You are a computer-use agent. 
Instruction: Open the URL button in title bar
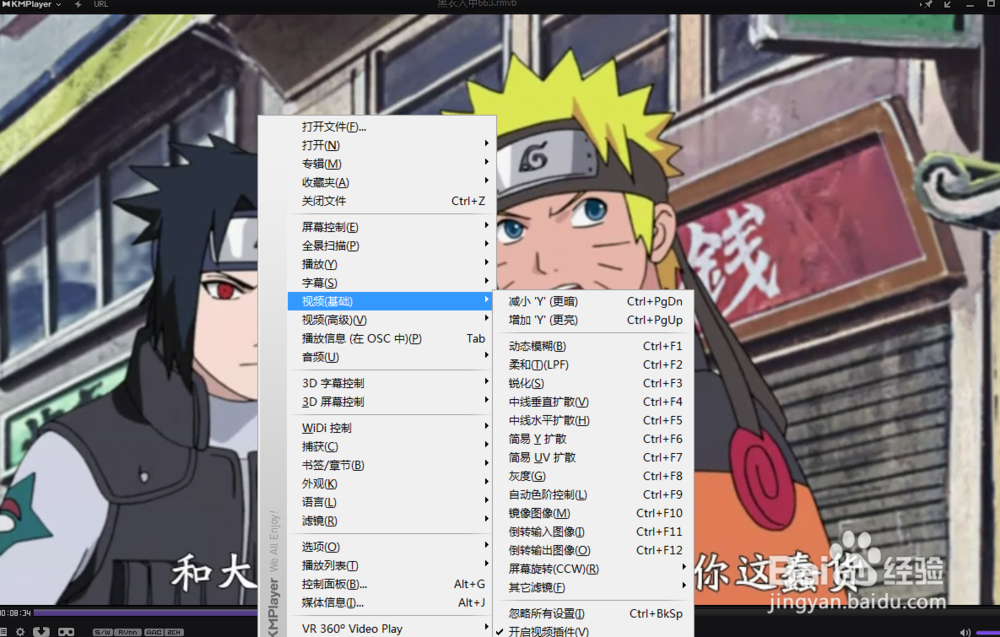click(101, 4)
